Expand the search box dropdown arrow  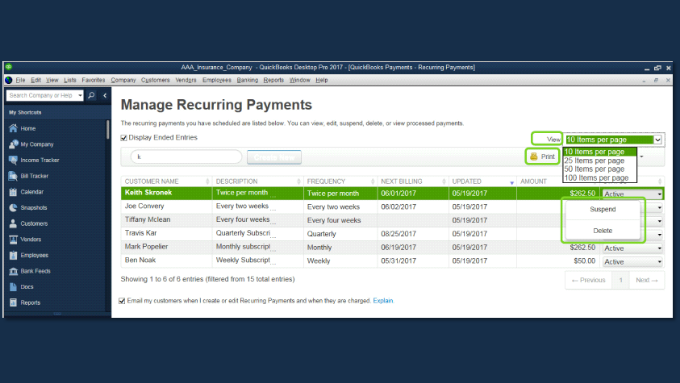80,95
